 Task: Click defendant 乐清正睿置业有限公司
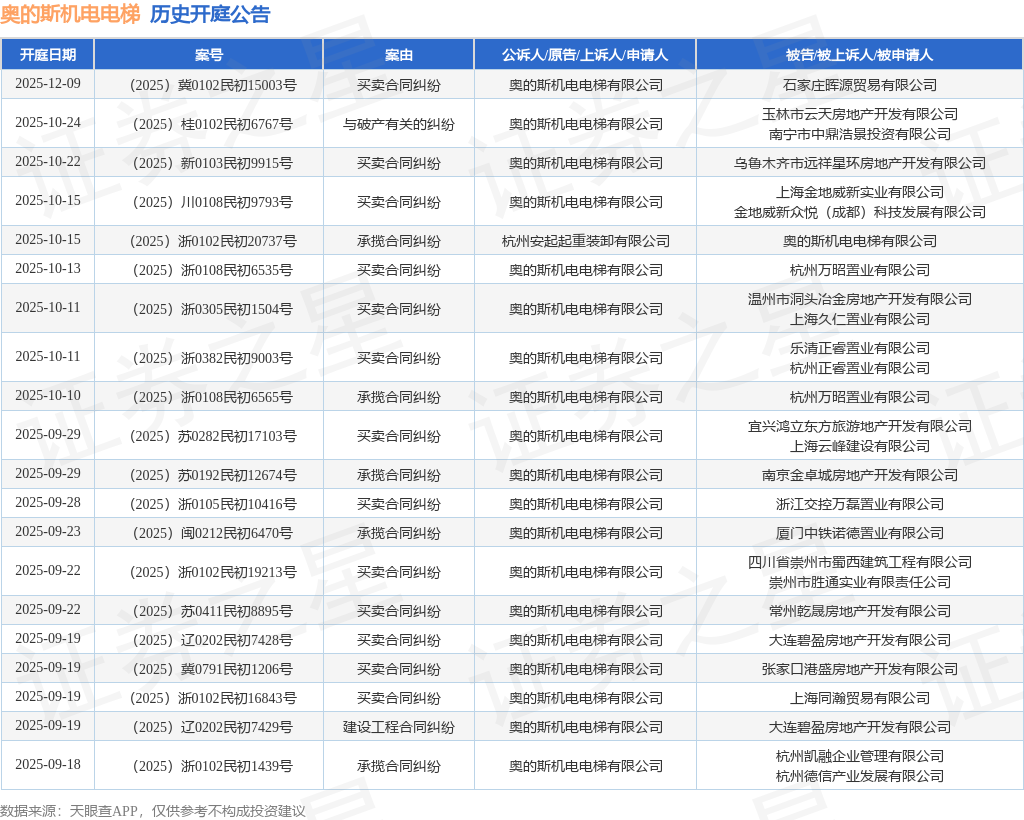[859, 349]
